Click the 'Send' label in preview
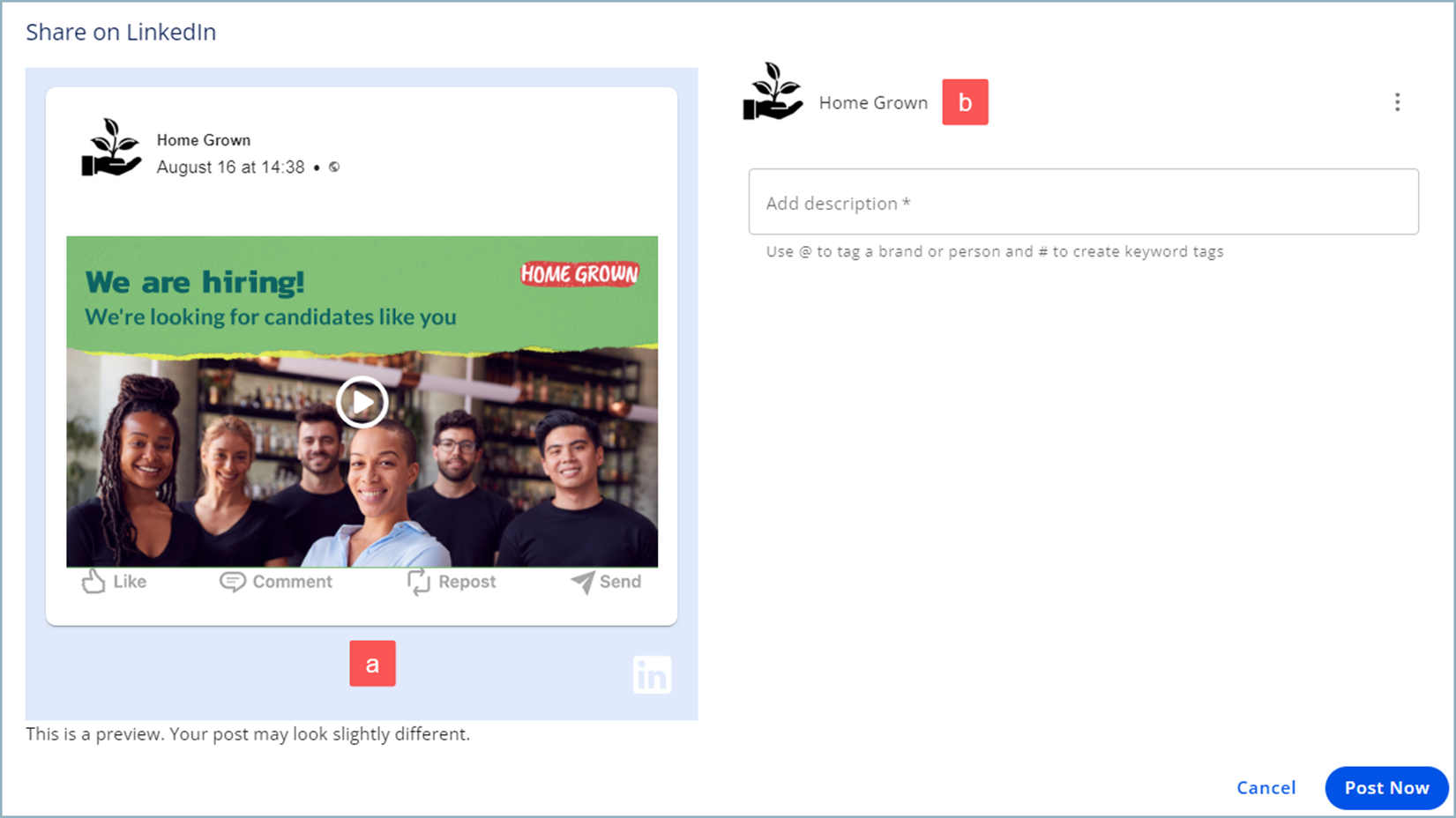1456x818 pixels. 621,582
